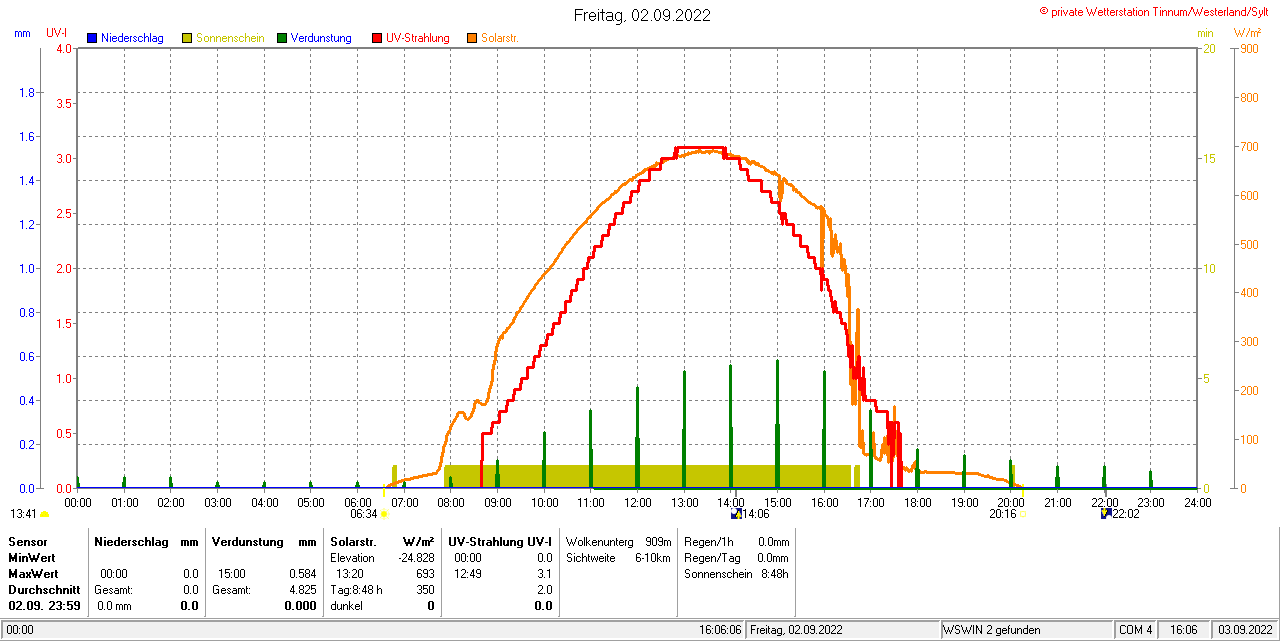The image size is (1280, 641).
Task: Click the yellow Sonnenschein legend swatch
Action: click(x=187, y=38)
